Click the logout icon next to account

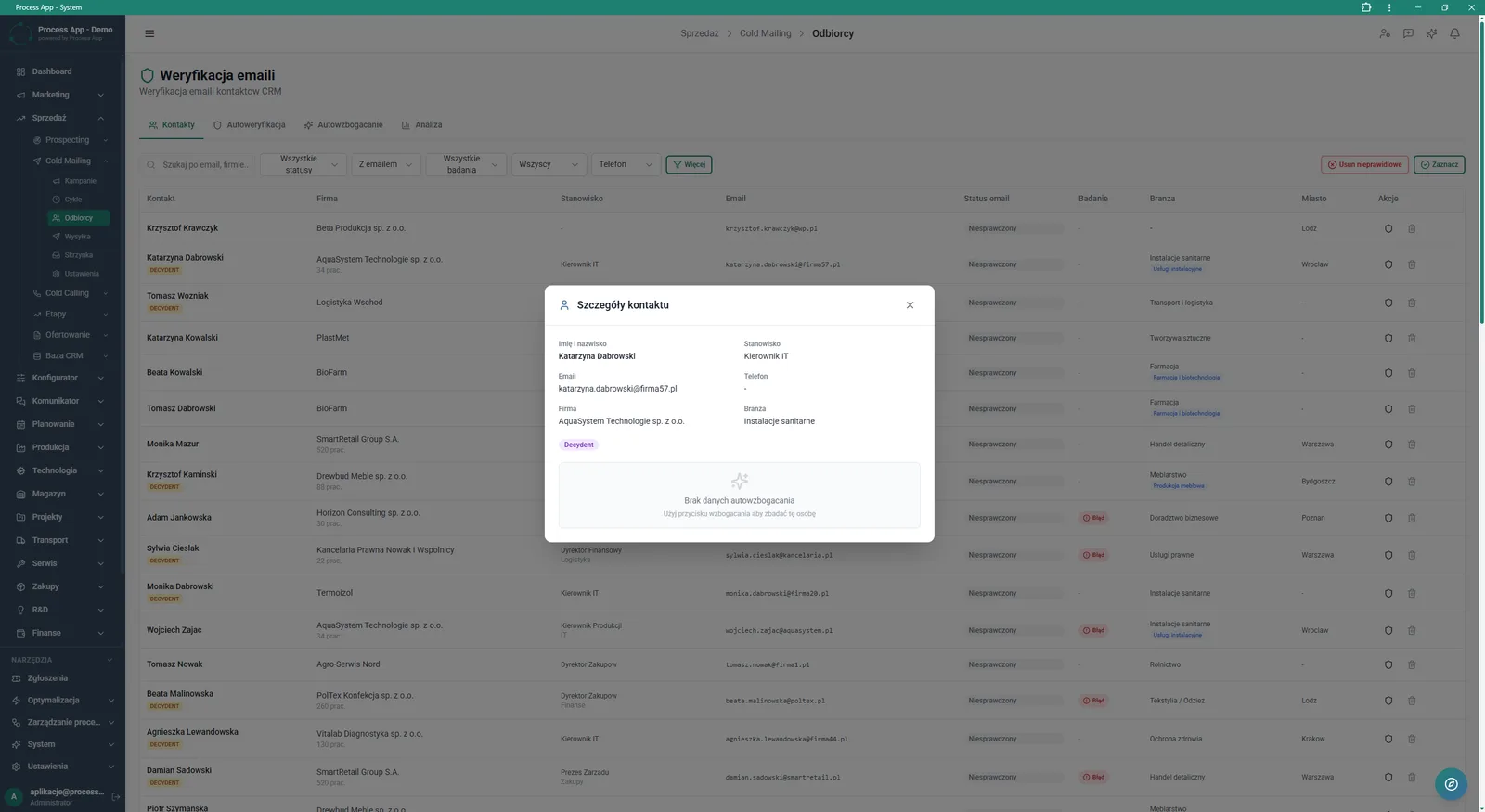(x=116, y=796)
